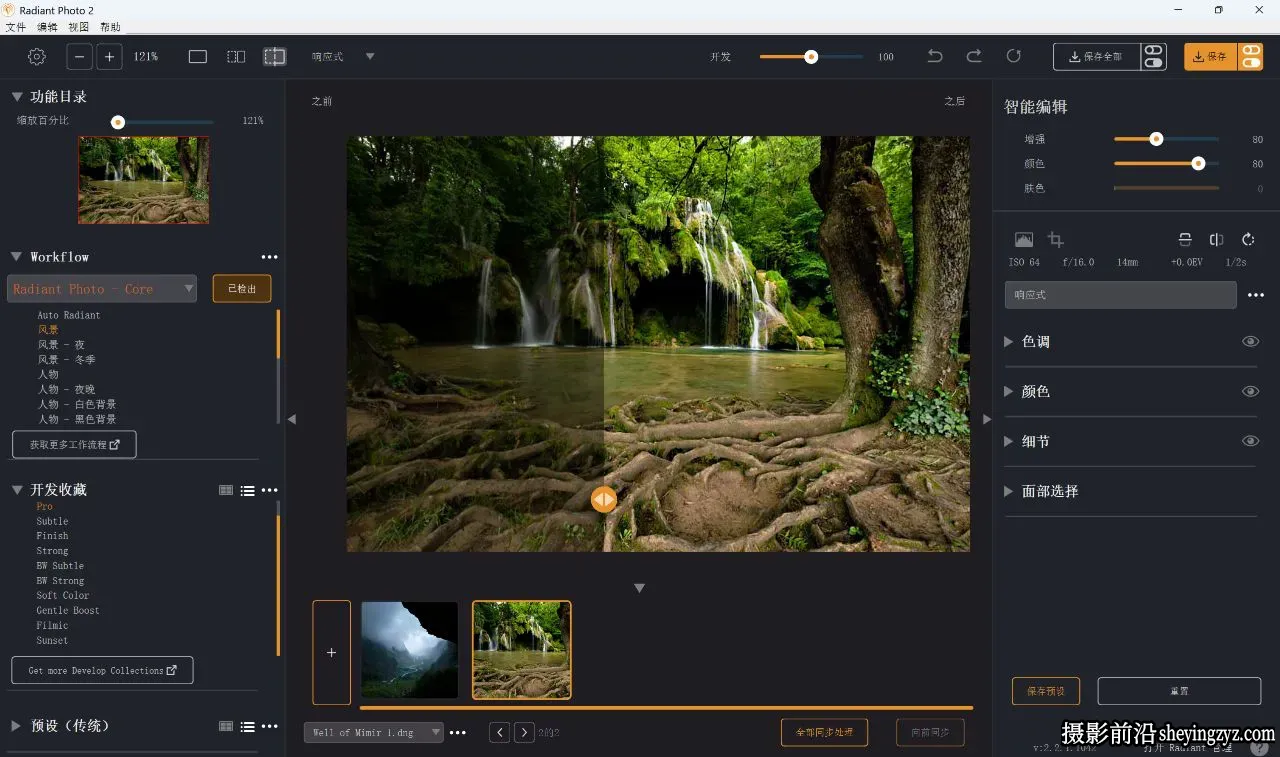Image resolution: width=1280 pixels, height=757 pixels.
Task: Reset edits with the circular arrow icon
Action: (x=1014, y=57)
